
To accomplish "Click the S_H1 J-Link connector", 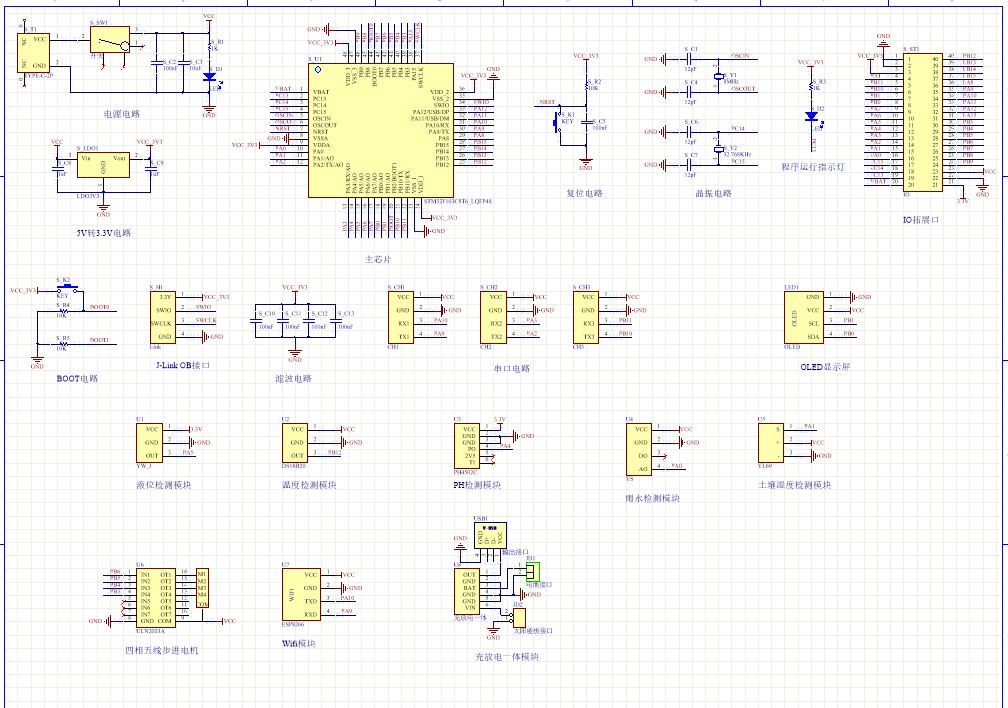I will (162, 317).
